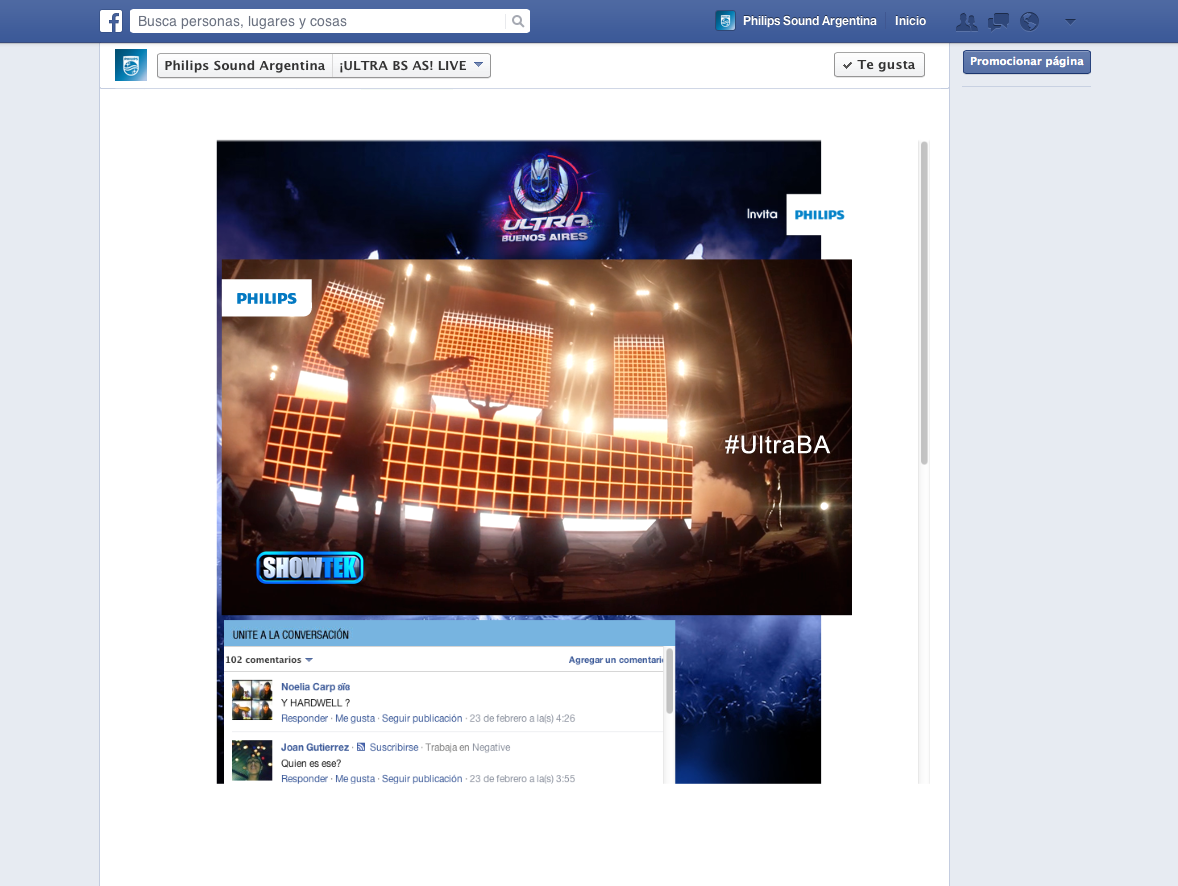Go to Inicio
The height and width of the screenshot is (886, 1178).
coord(910,21)
